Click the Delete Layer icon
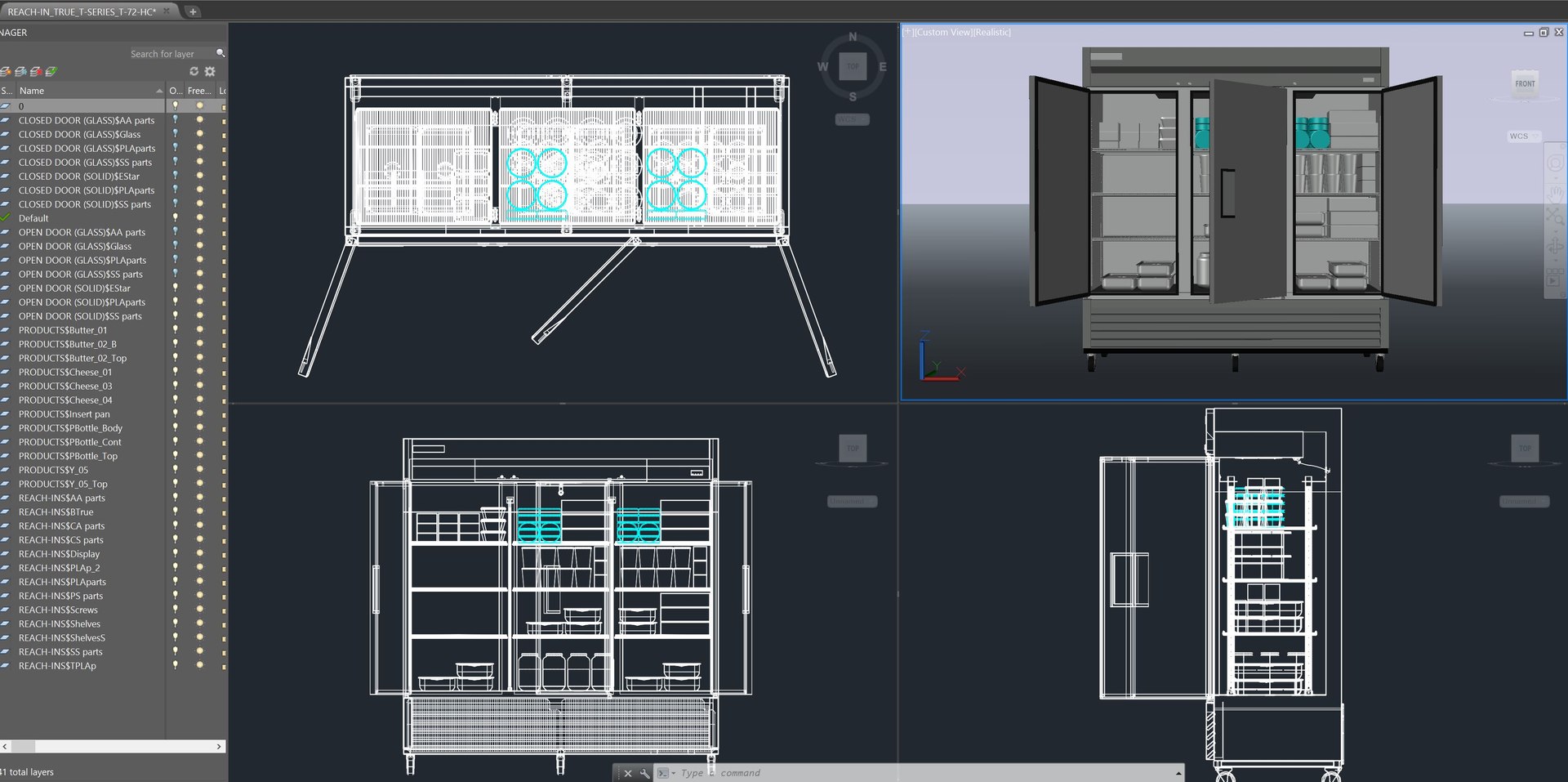 click(x=36, y=72)
